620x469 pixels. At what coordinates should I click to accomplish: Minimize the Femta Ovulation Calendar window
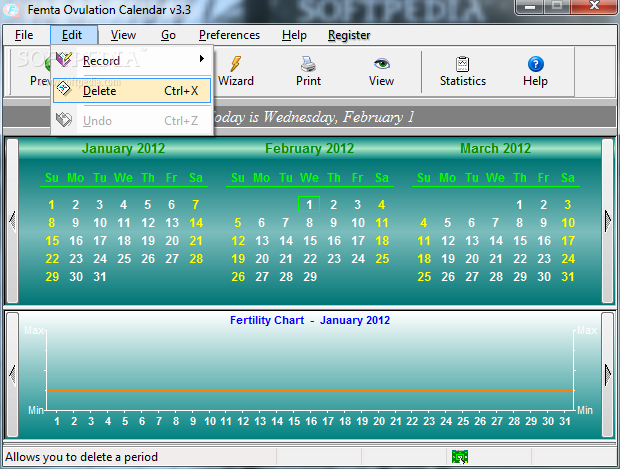530,7
